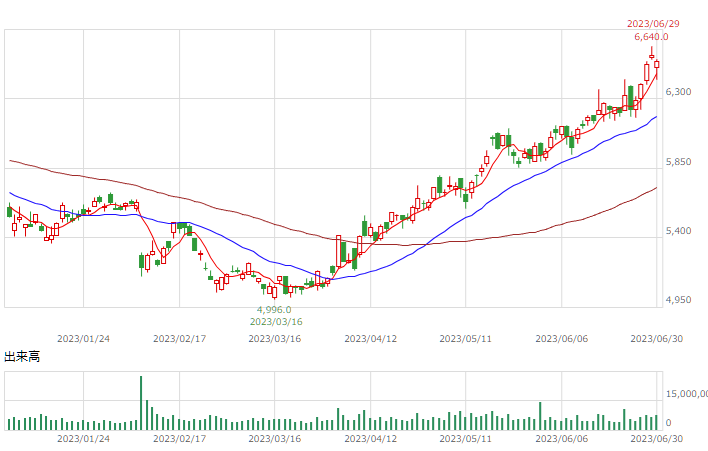This screenshot has height=451, width=708.
Task: Click the 2023/05/11 date under price chart
Action: (x=466, y=339)
